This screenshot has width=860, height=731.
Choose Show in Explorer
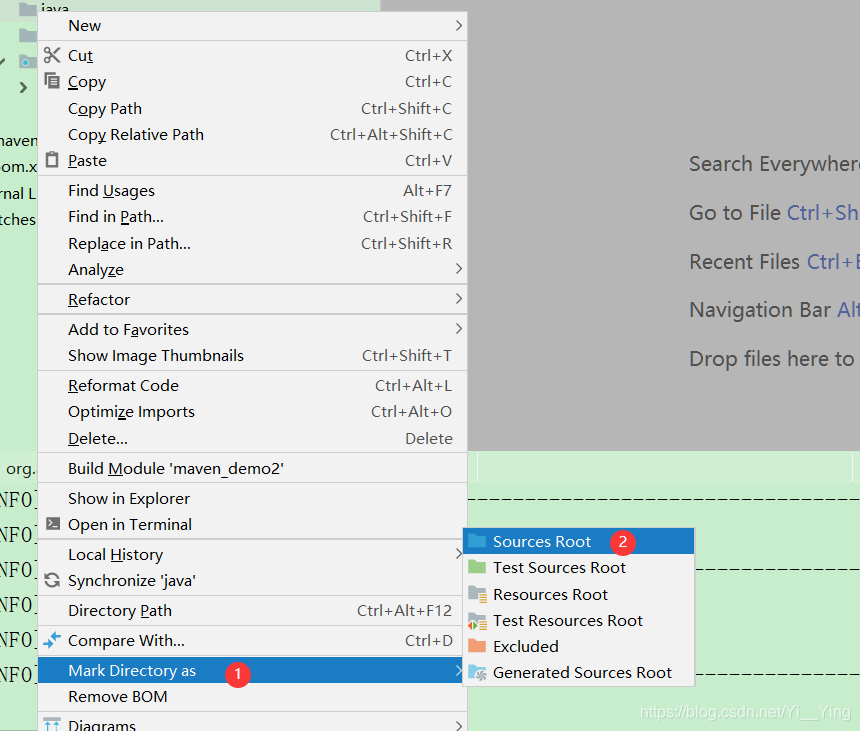[x=252, y=498]
